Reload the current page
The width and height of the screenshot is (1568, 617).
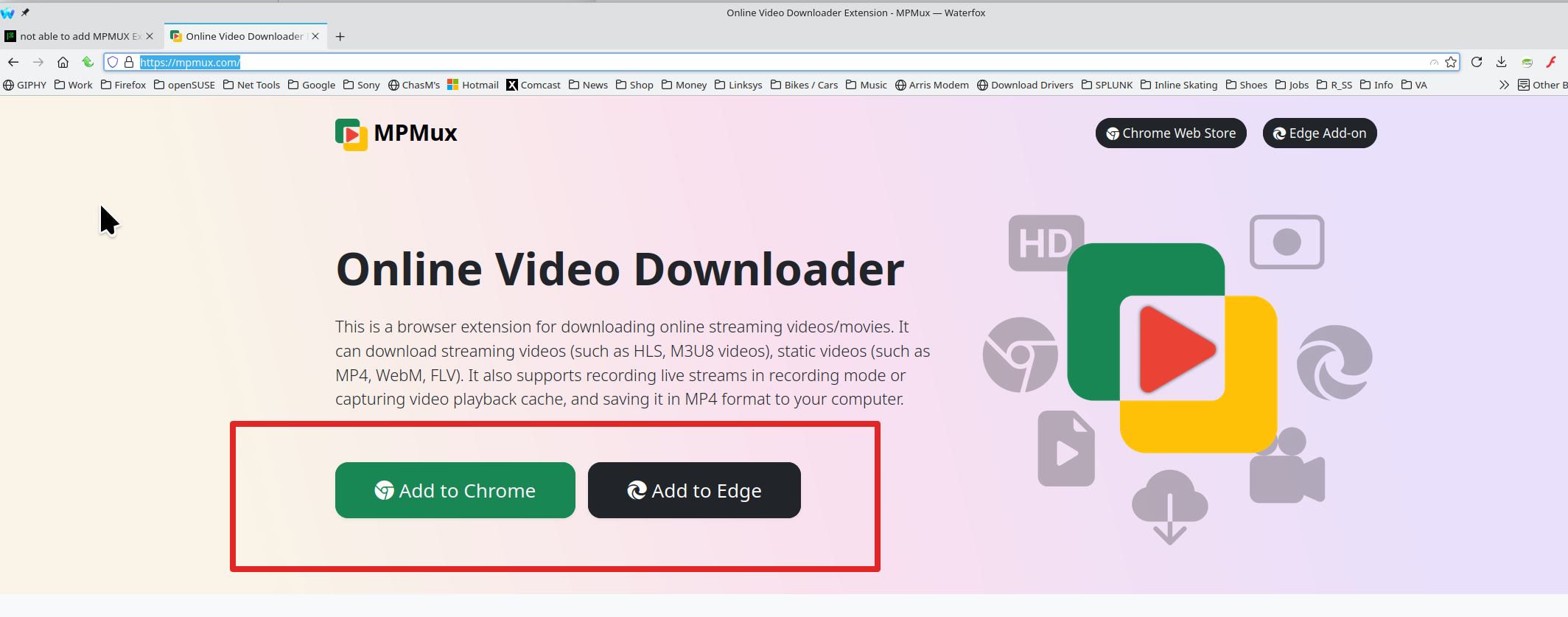pyautogui.click(x=1477, y=62)
